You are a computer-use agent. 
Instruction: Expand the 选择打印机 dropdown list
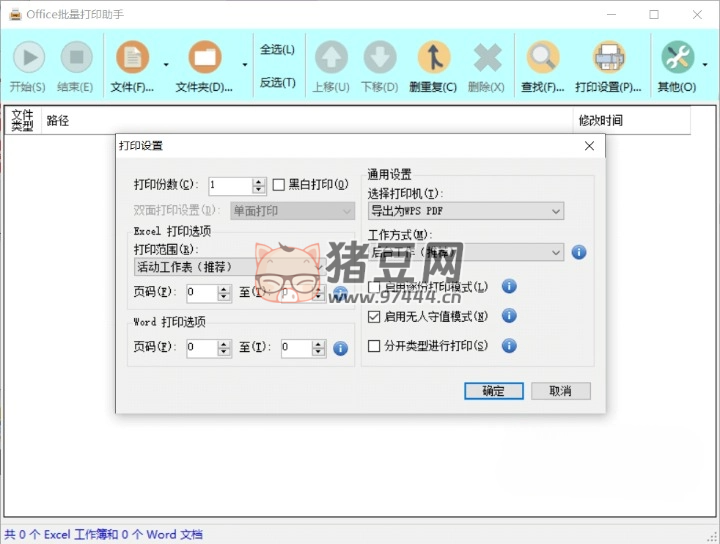(466, 211)
